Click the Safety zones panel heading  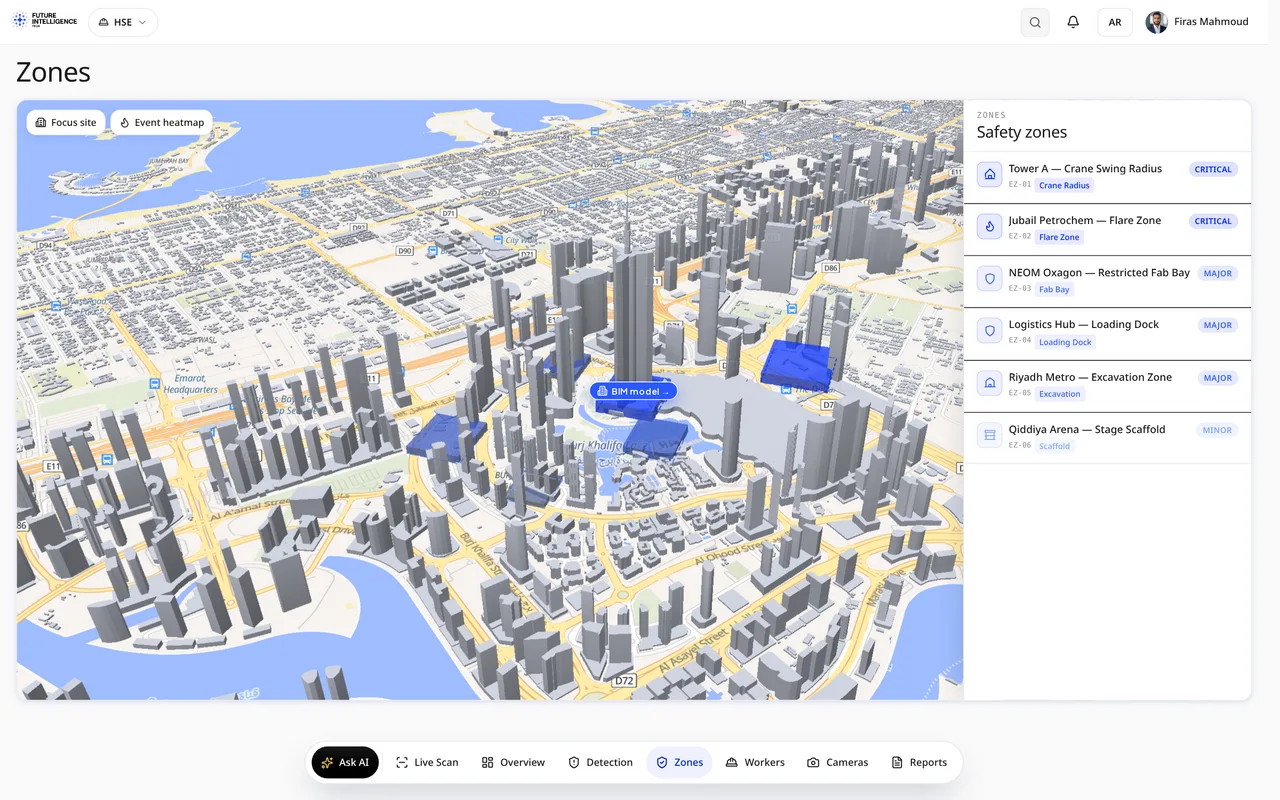1022,132
